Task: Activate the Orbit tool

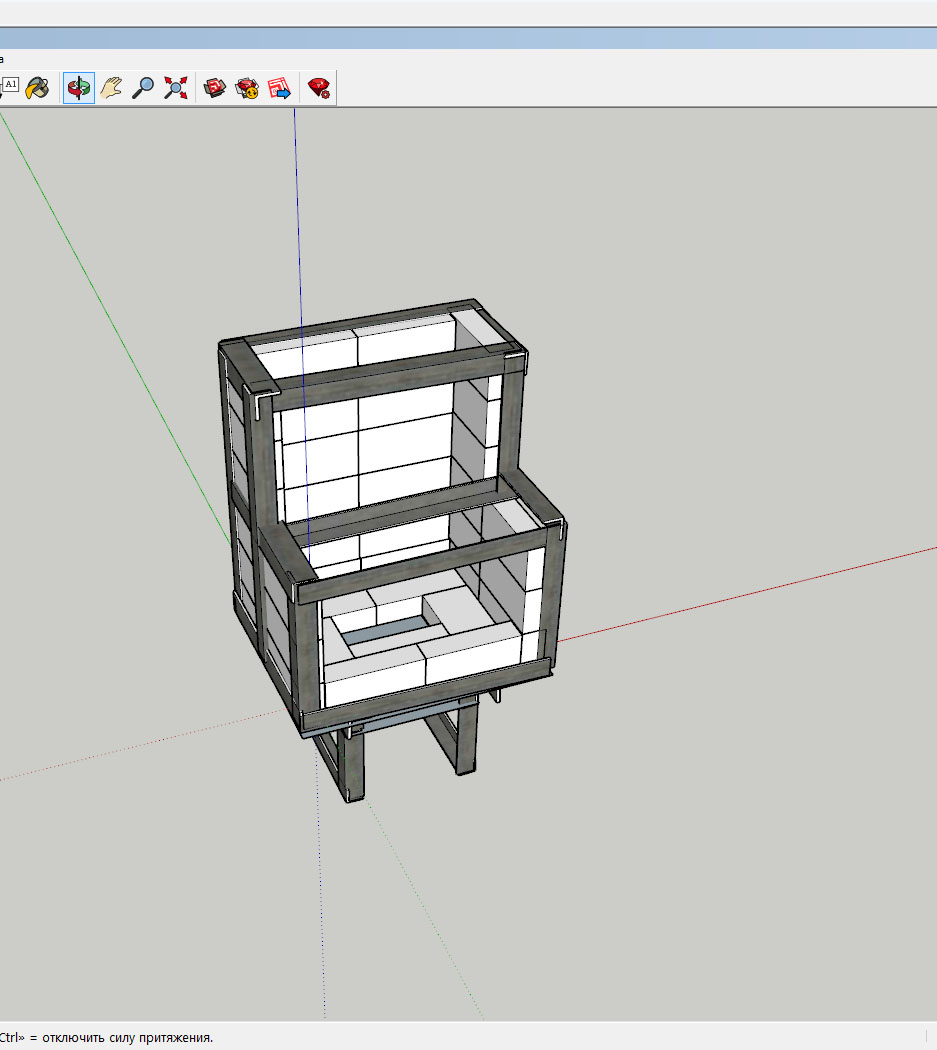Action: coord(79,88)
